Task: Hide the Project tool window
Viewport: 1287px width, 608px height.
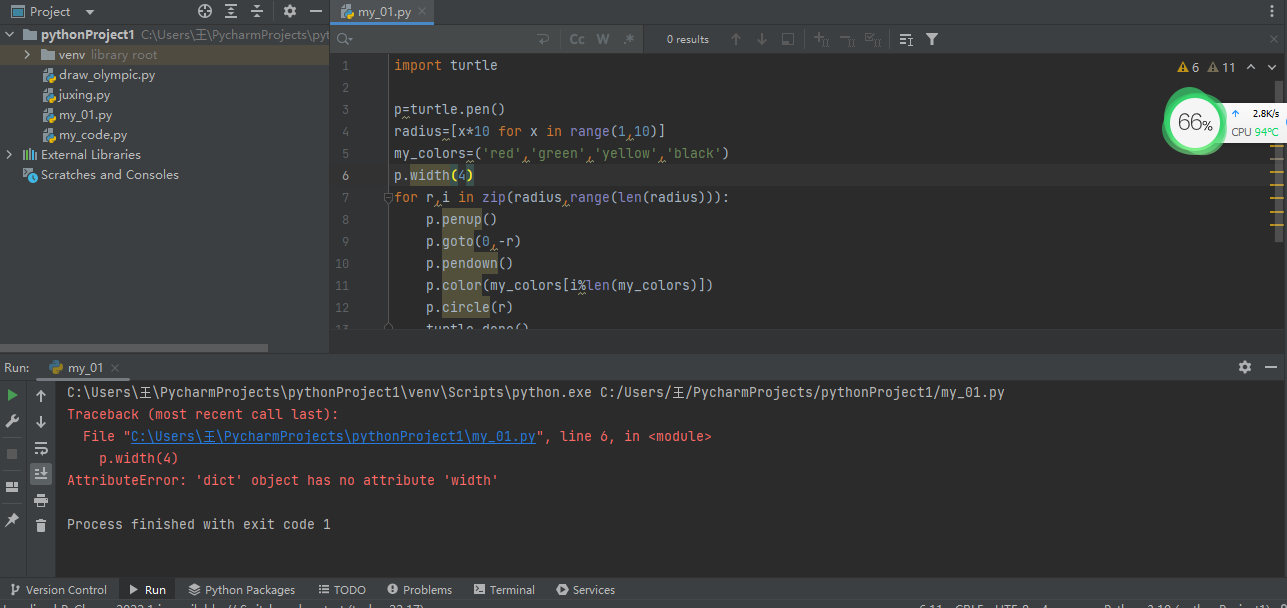Action: click(x=315, y=12)
